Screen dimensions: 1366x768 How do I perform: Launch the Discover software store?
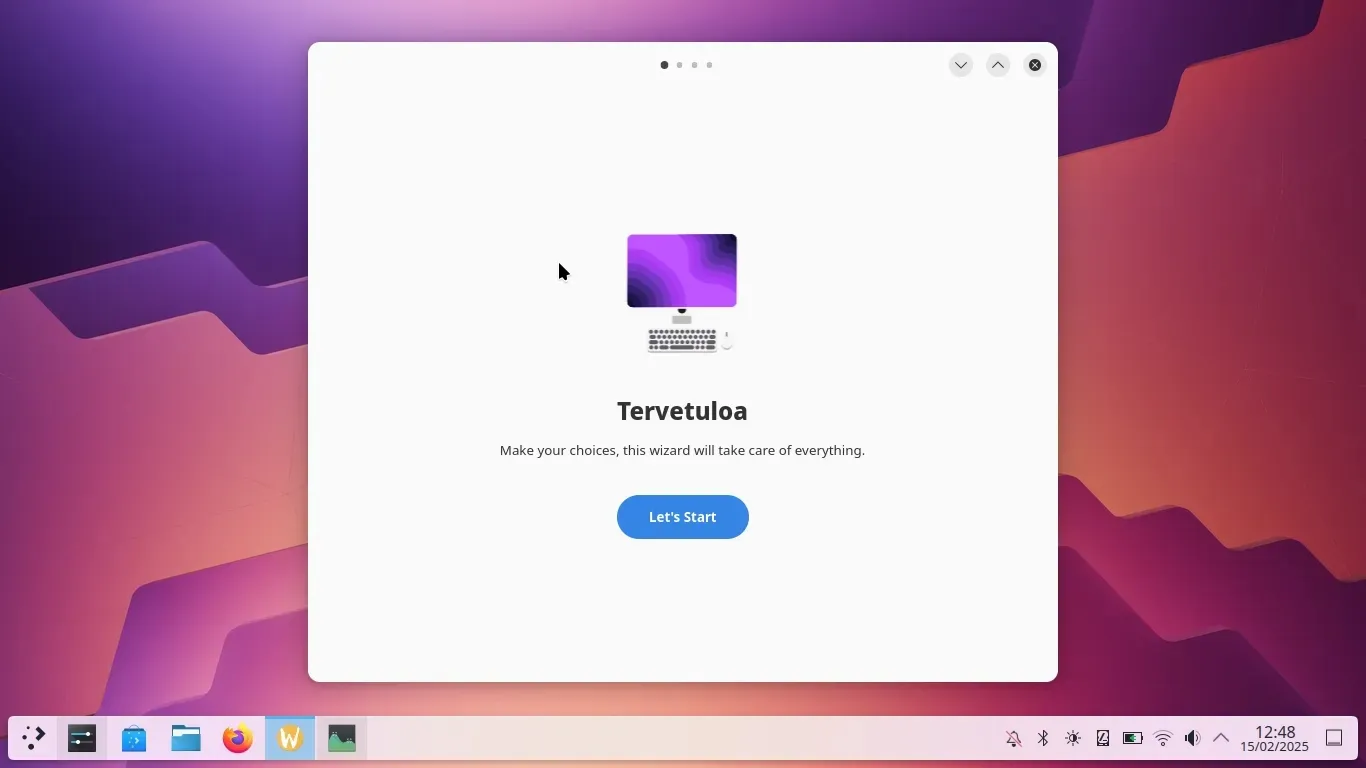134,738
